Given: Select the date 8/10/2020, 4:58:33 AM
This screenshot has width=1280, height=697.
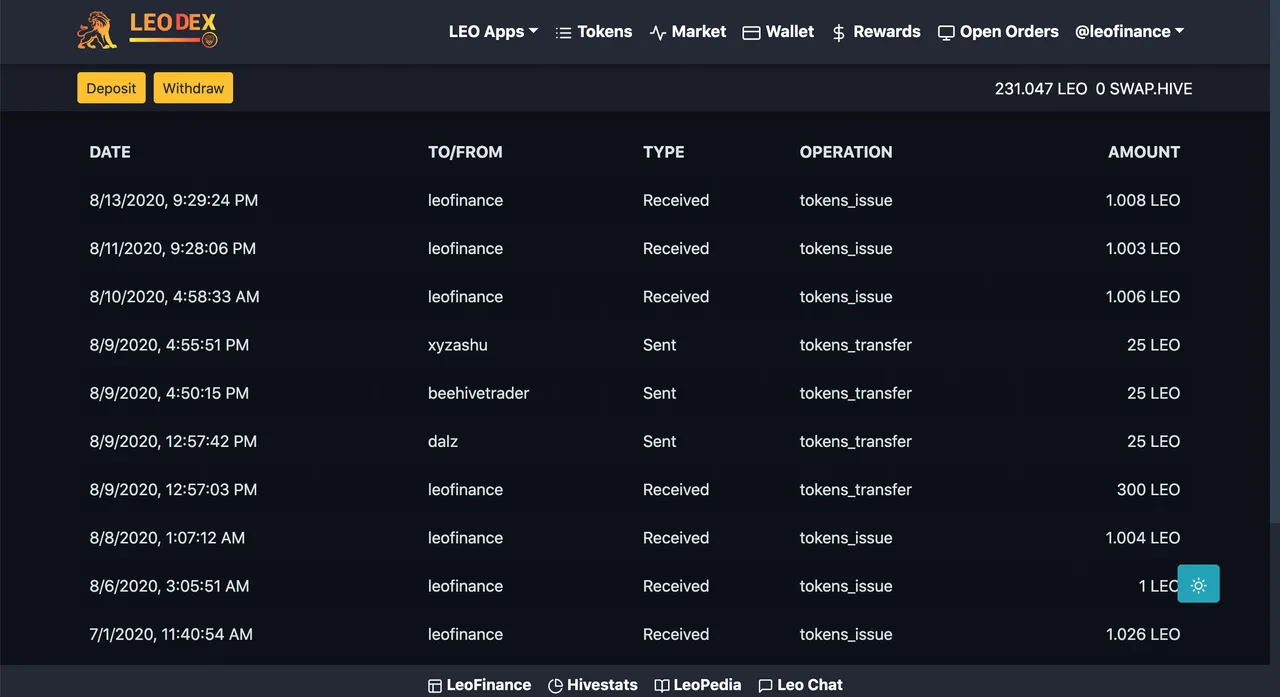Looking at the screenshot, I should click(174, 297).
